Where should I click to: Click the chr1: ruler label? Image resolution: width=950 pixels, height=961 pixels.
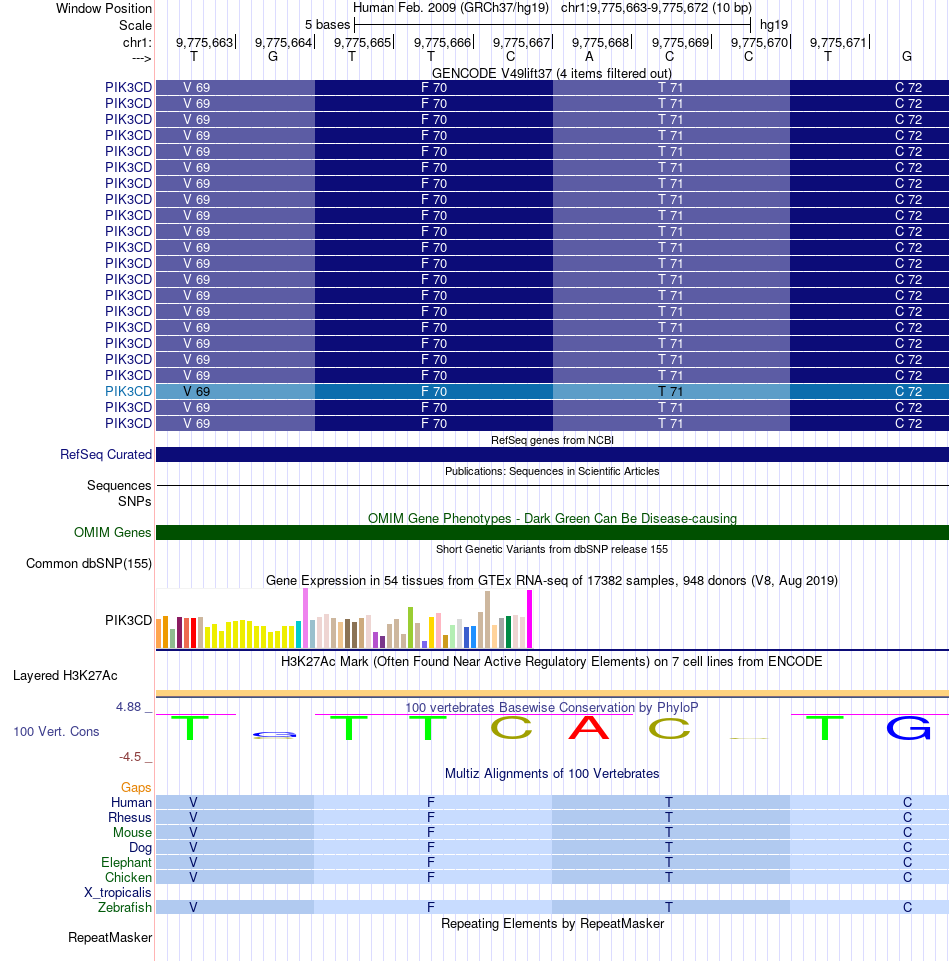coord(137,42)
